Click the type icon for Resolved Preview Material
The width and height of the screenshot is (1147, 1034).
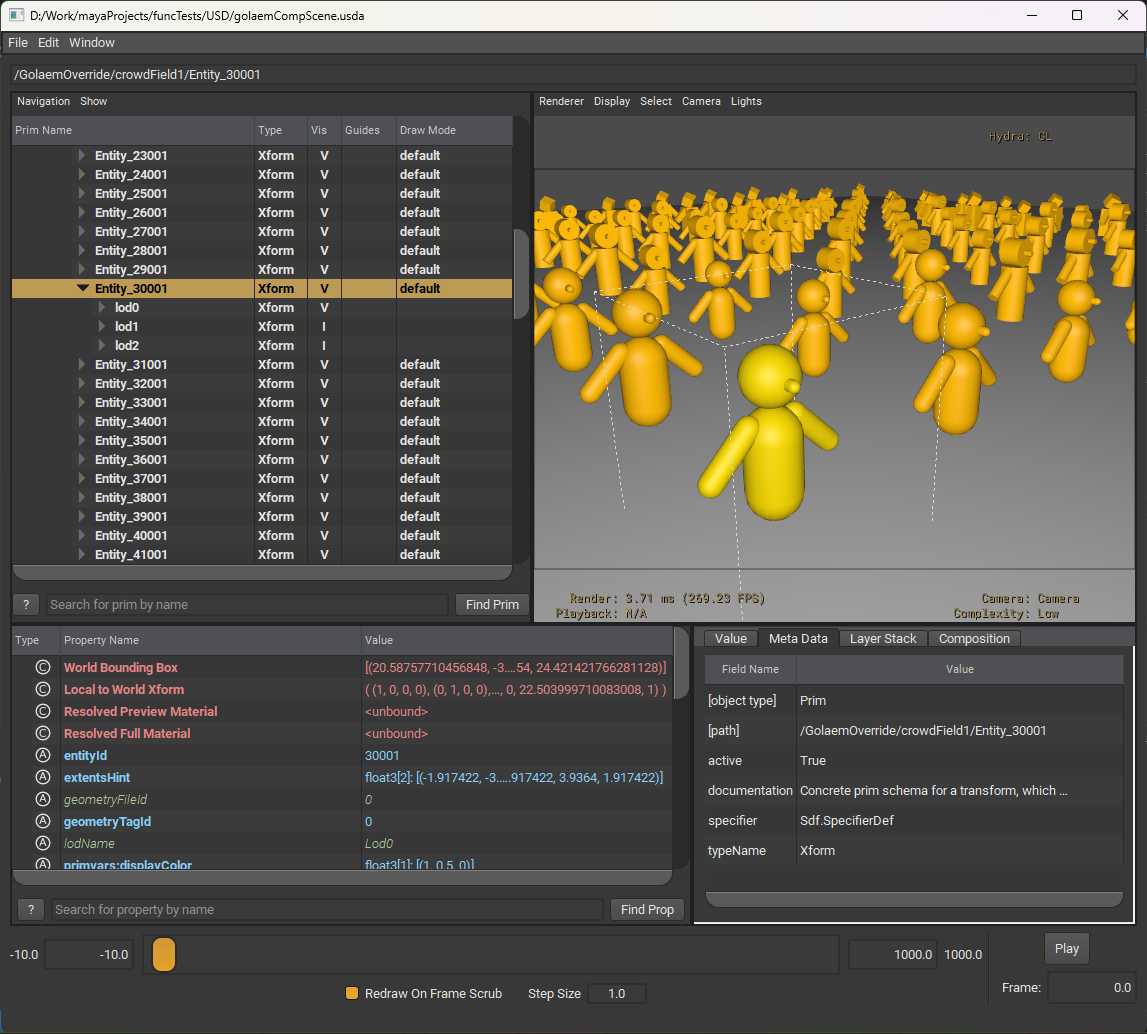(42, 711)
